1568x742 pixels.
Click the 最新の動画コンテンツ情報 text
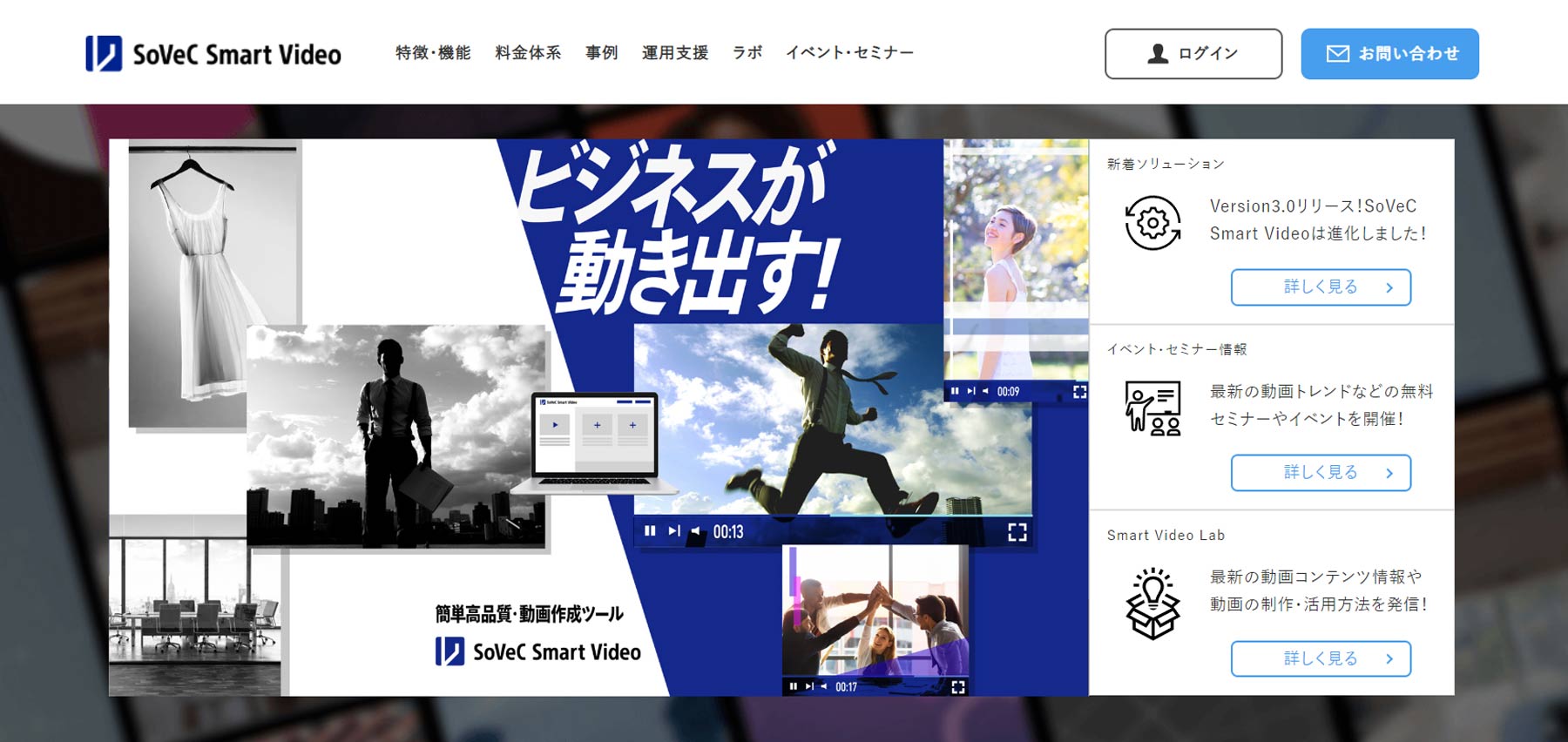[x=1318, y=590]
